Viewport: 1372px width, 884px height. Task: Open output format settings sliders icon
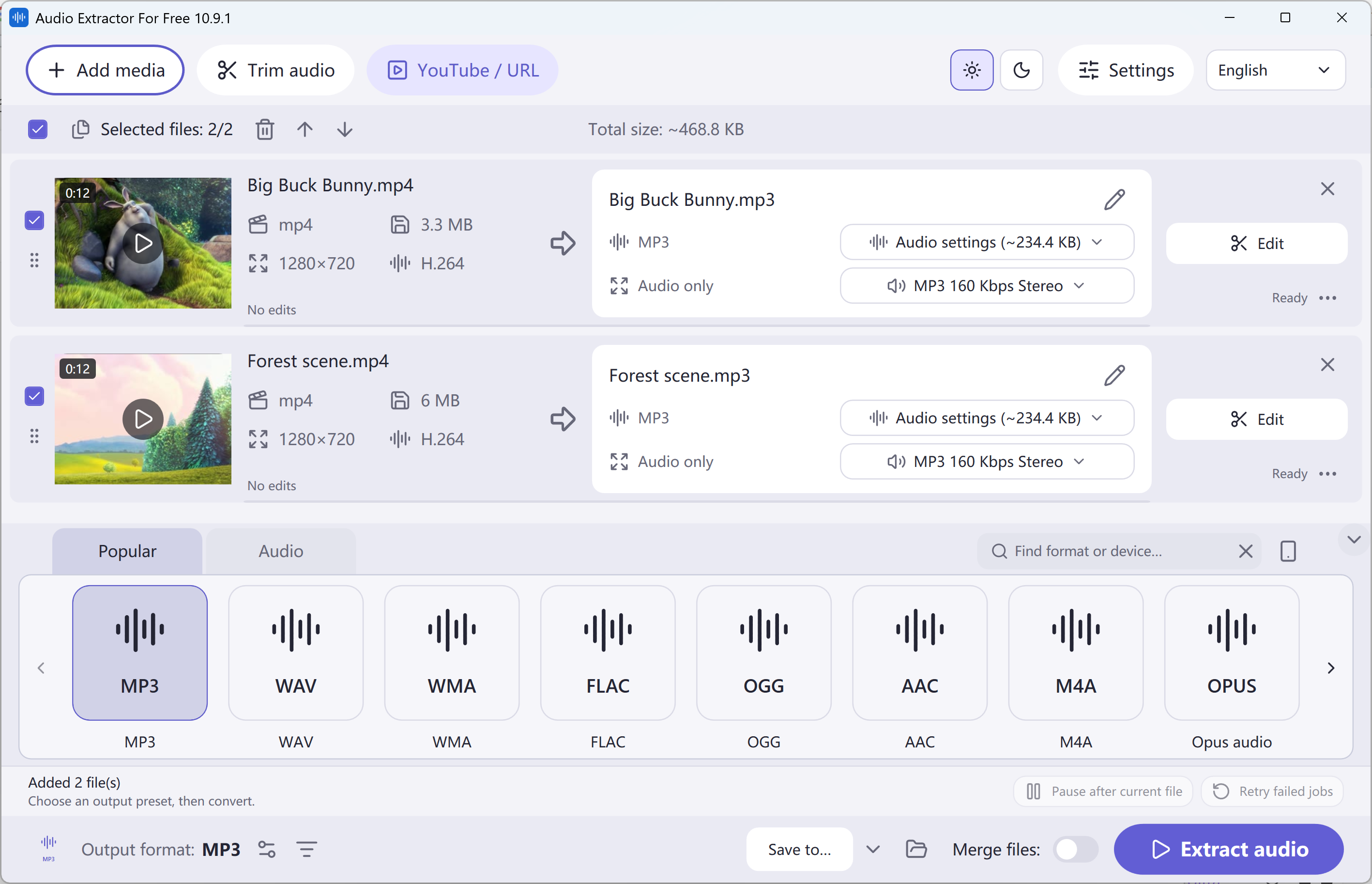pyautogui.click(x=267, y=849)
